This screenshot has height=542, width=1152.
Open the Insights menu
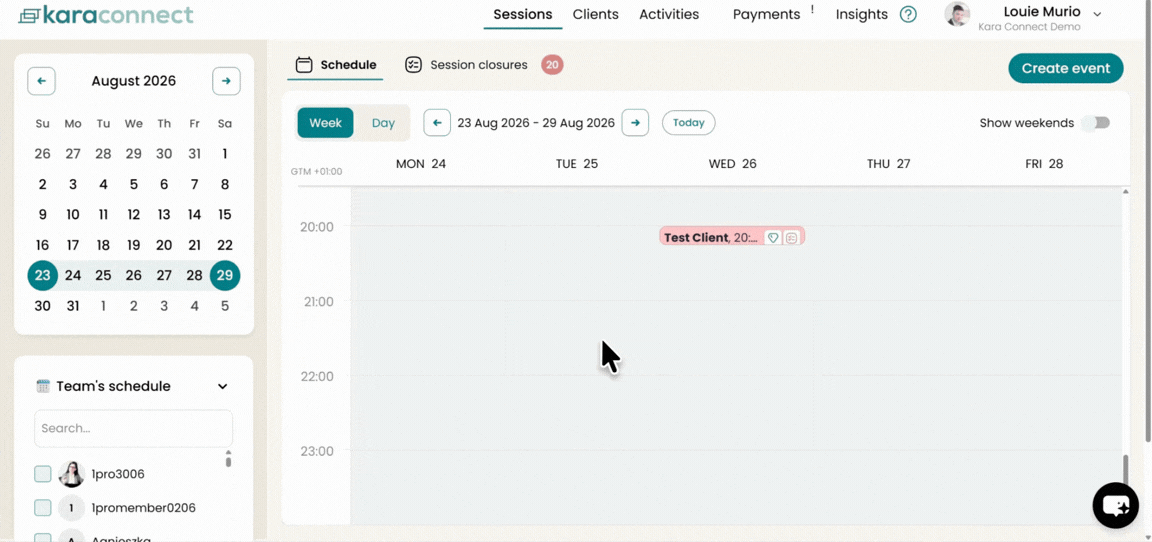[x=862, y=14]
